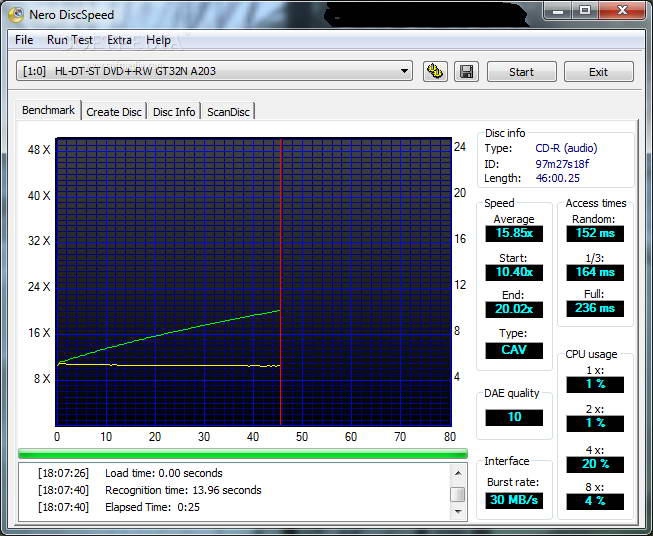Click the log scrollbar down arrow

(x=458, y=511)
